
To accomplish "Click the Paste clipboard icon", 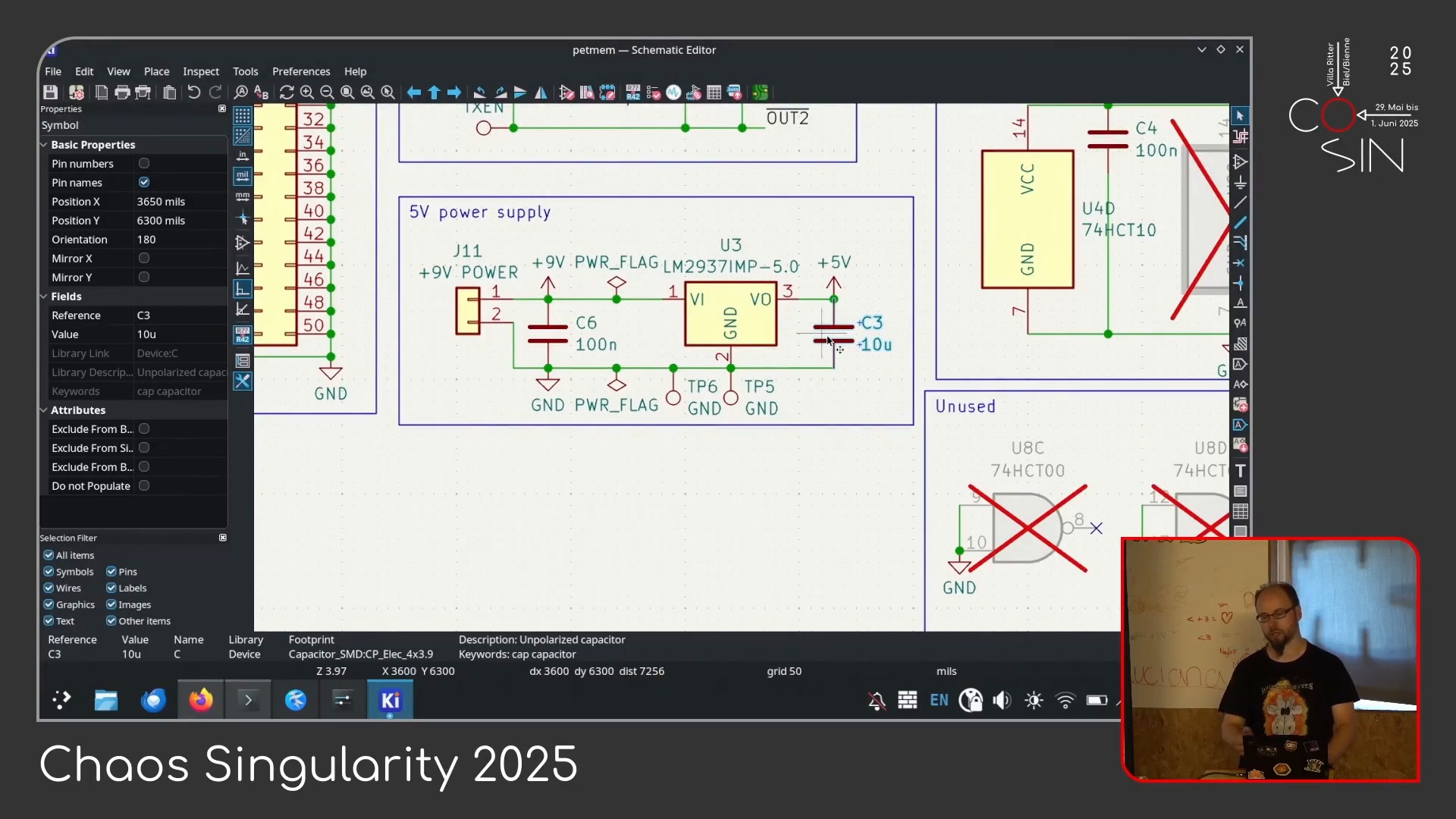I will pyautogui.click(x=170, y=93).
